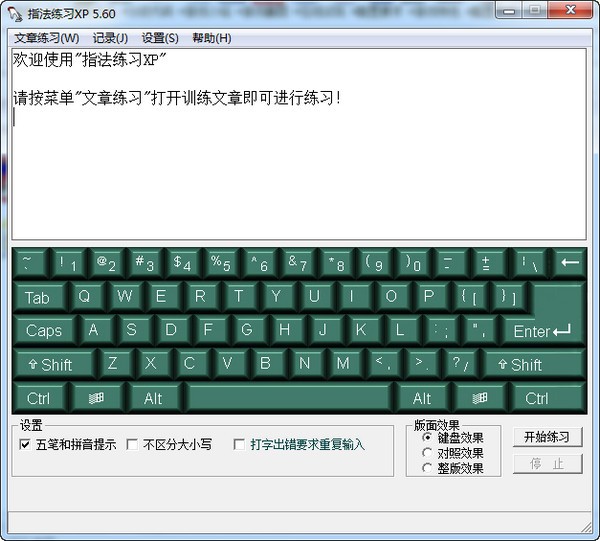Select 对照效果 radio button
The image size is (600, 541).
427,453
